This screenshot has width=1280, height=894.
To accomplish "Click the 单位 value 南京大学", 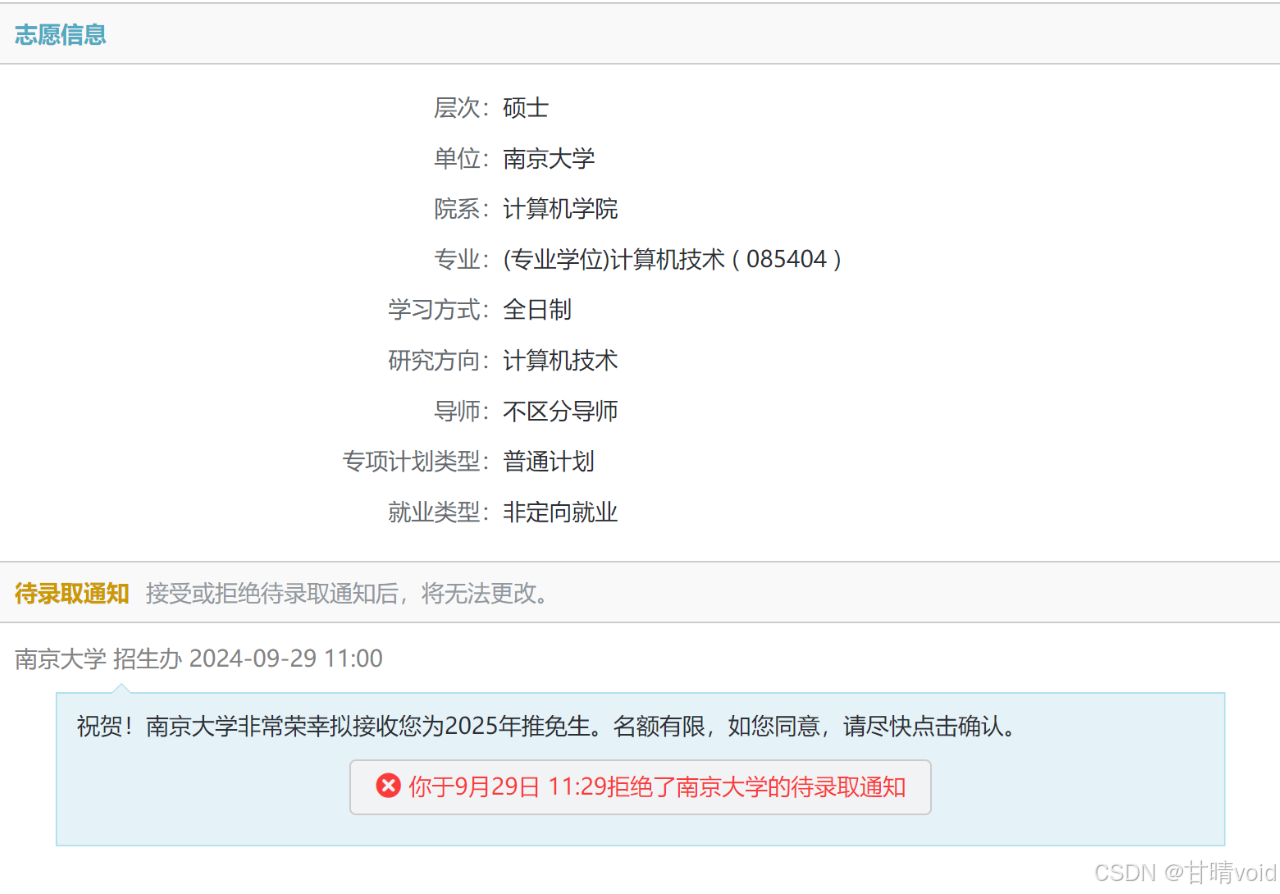I will pos(549,158).
